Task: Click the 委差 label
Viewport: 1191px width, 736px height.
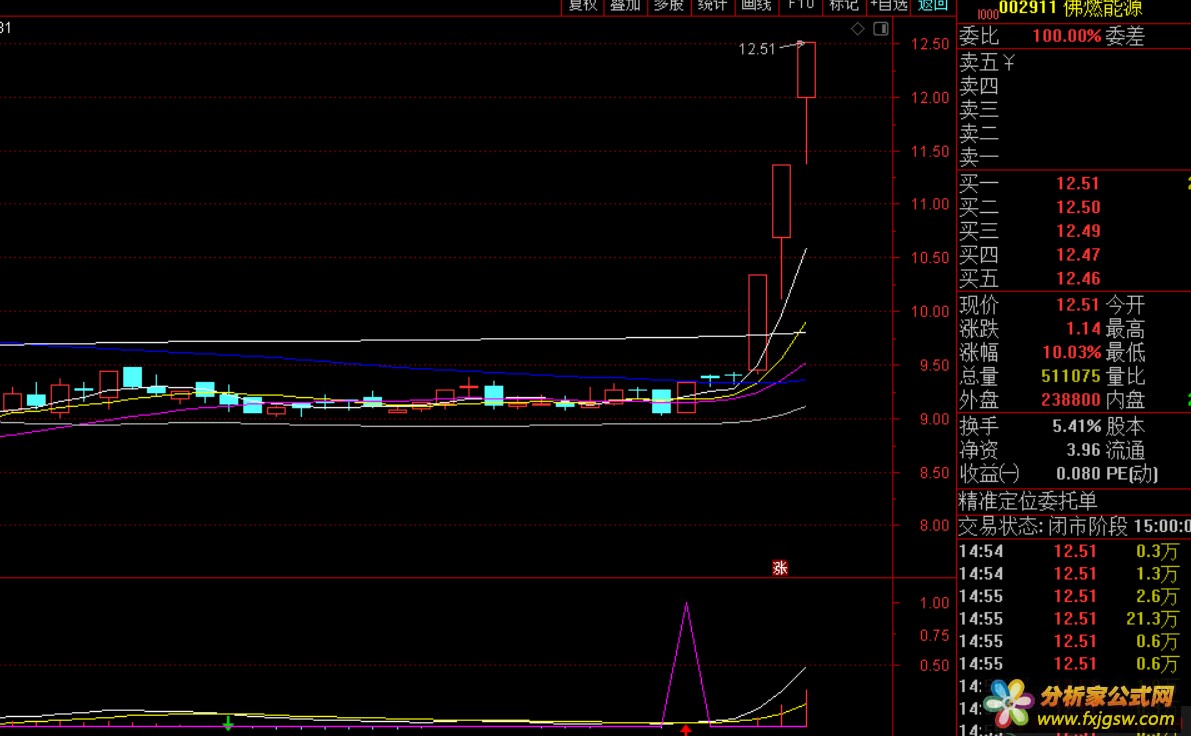Action: (1125, 36)
